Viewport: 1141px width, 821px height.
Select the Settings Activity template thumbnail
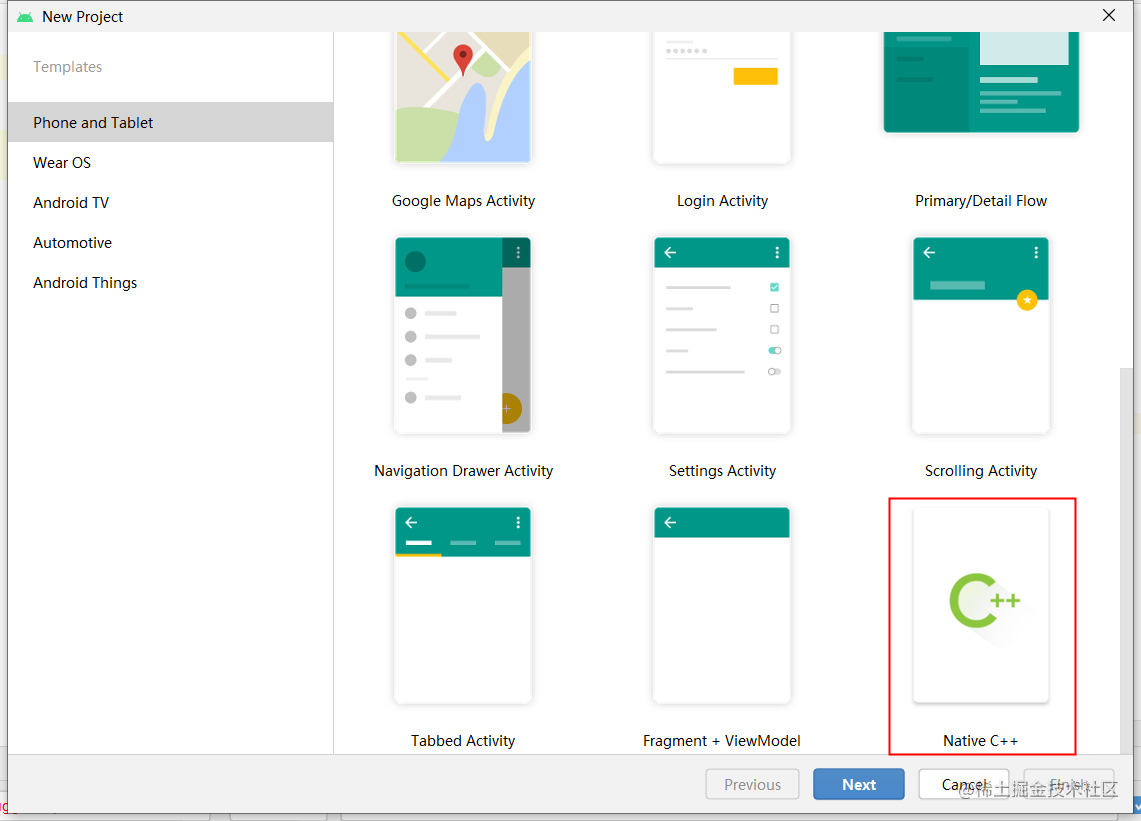click(722, 335)
